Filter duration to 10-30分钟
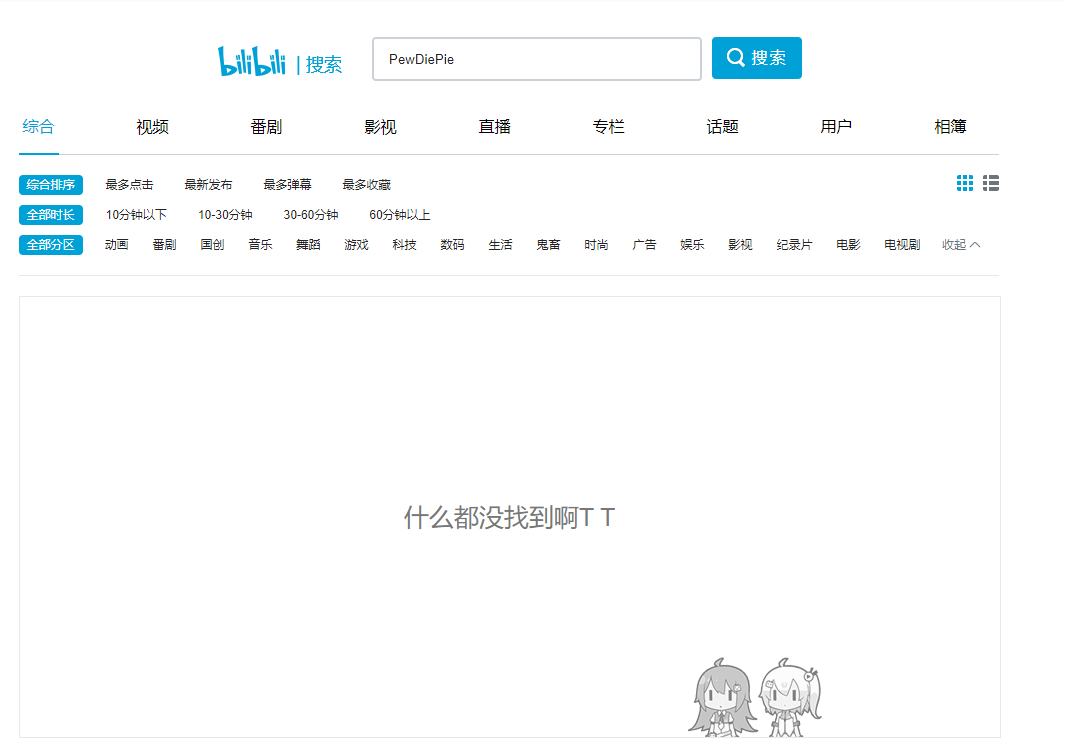Screen dimensions: 1065x748 tap(225, 215)
